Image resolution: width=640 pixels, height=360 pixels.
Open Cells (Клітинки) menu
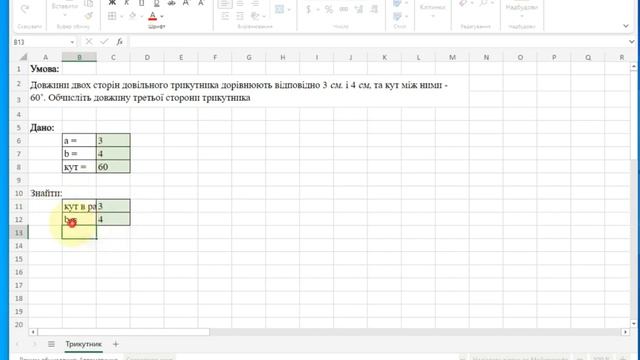coord(432,10)
